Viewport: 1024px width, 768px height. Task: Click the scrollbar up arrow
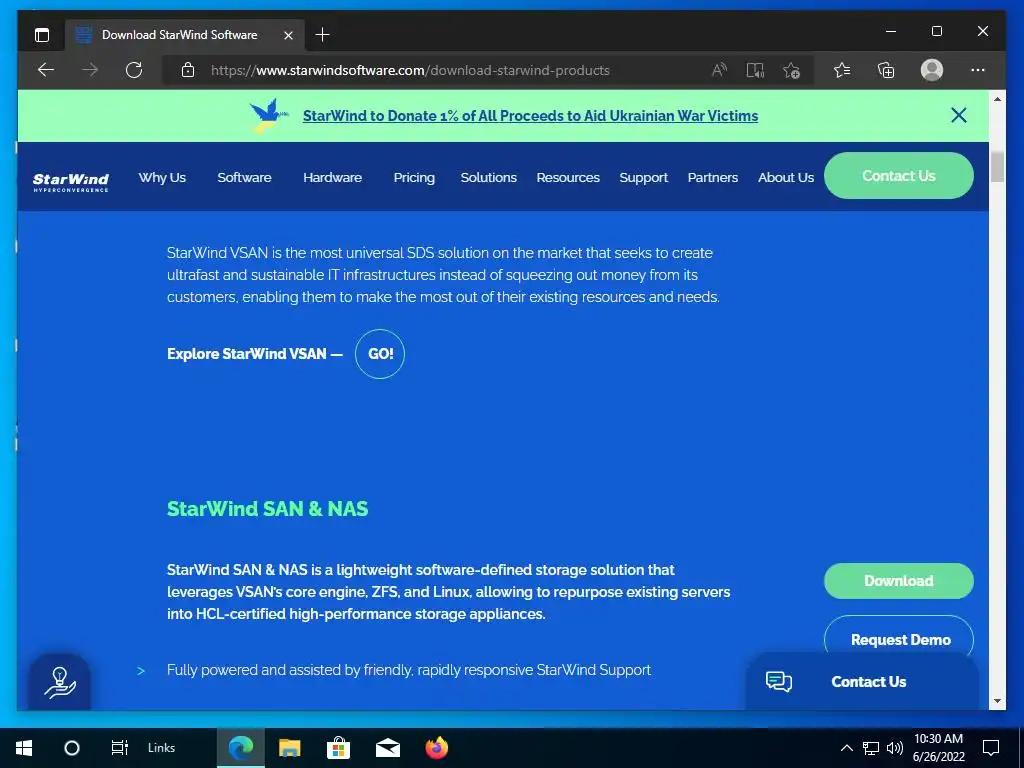click(997, 99)
